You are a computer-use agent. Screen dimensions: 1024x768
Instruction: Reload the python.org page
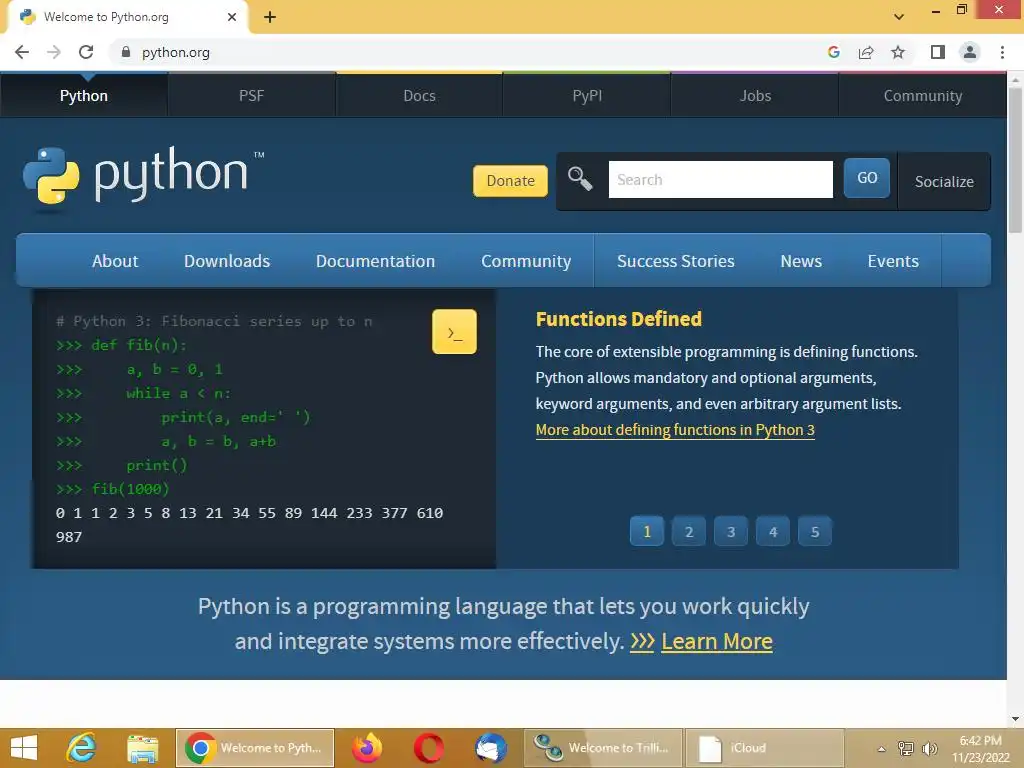click(x=86, y=52)
